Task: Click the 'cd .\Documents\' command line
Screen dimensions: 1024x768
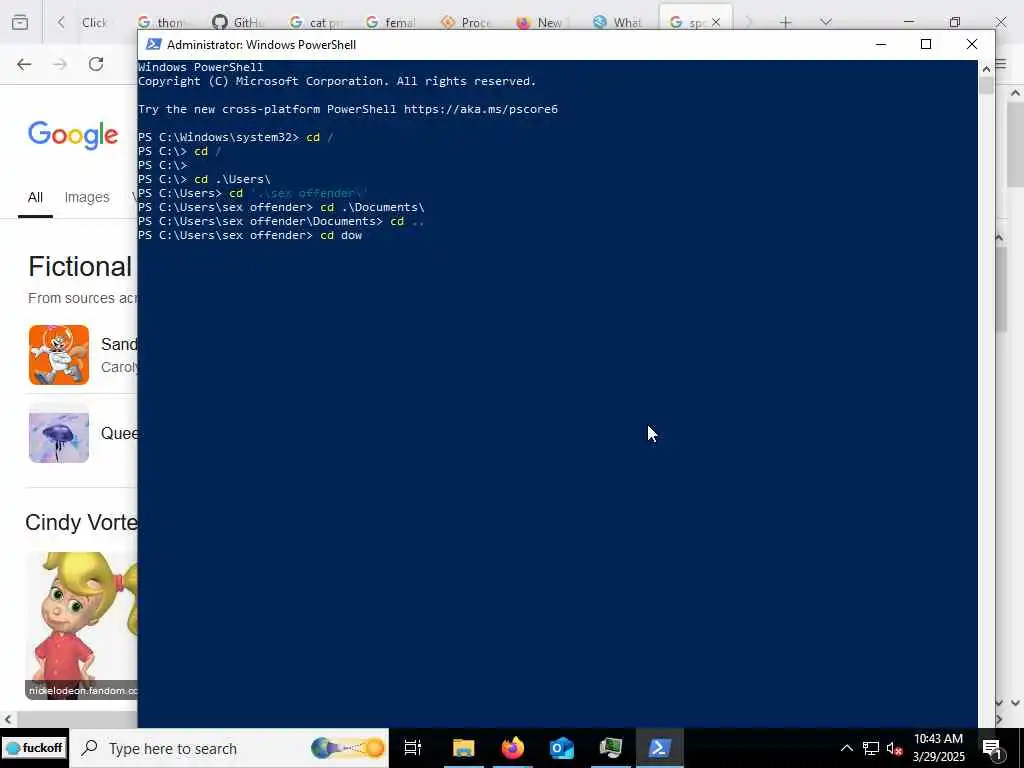Action: tap(372, 207)
